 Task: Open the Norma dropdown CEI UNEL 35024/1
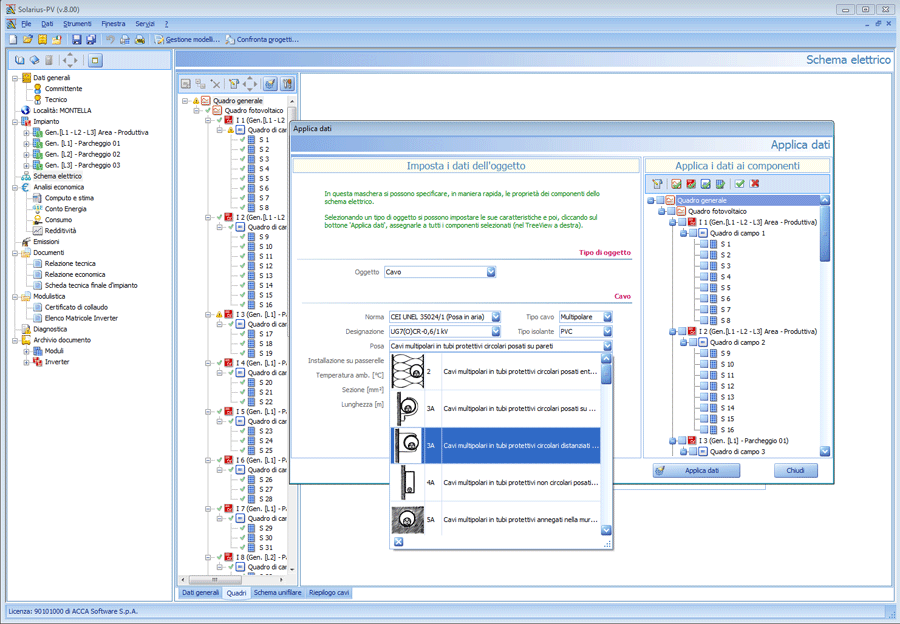(495, 317)
